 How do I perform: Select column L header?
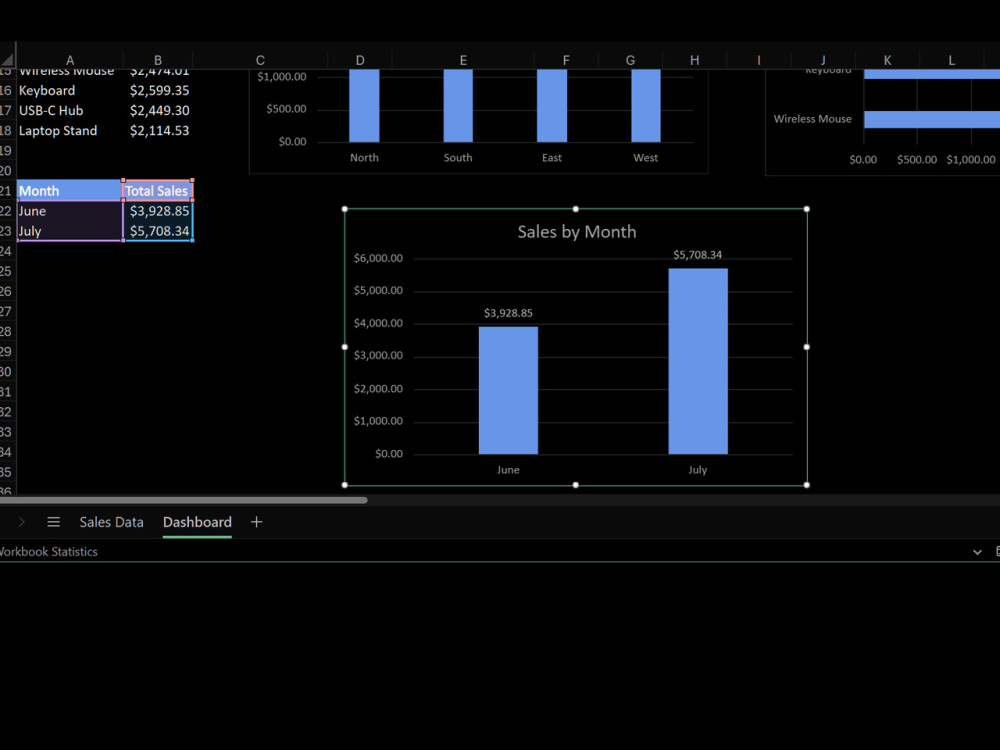tap(952, 60)
